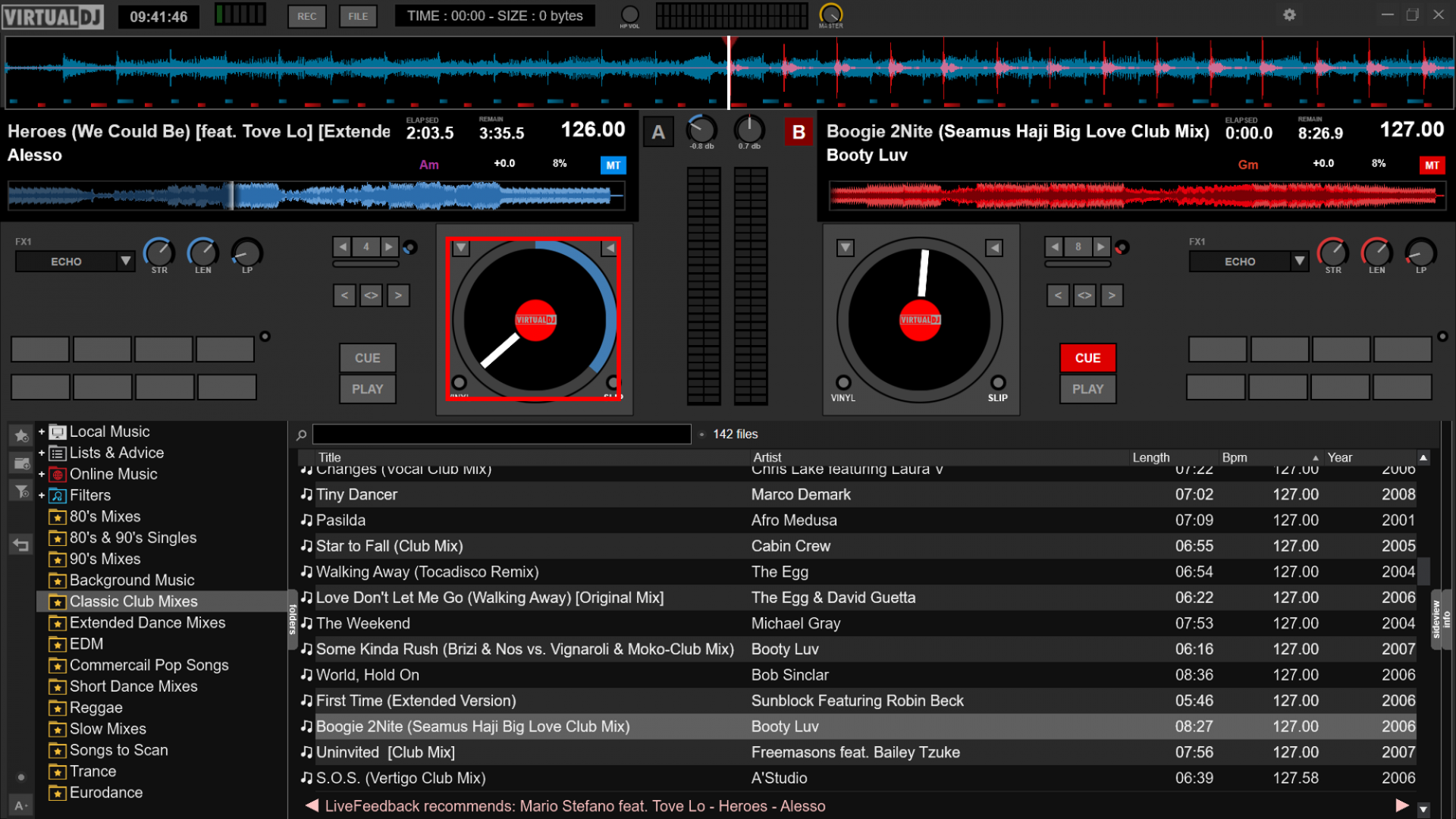The image size is (1456, 819).
Task: Click deck A PLAY button
Action: click(x=367, y=389)
